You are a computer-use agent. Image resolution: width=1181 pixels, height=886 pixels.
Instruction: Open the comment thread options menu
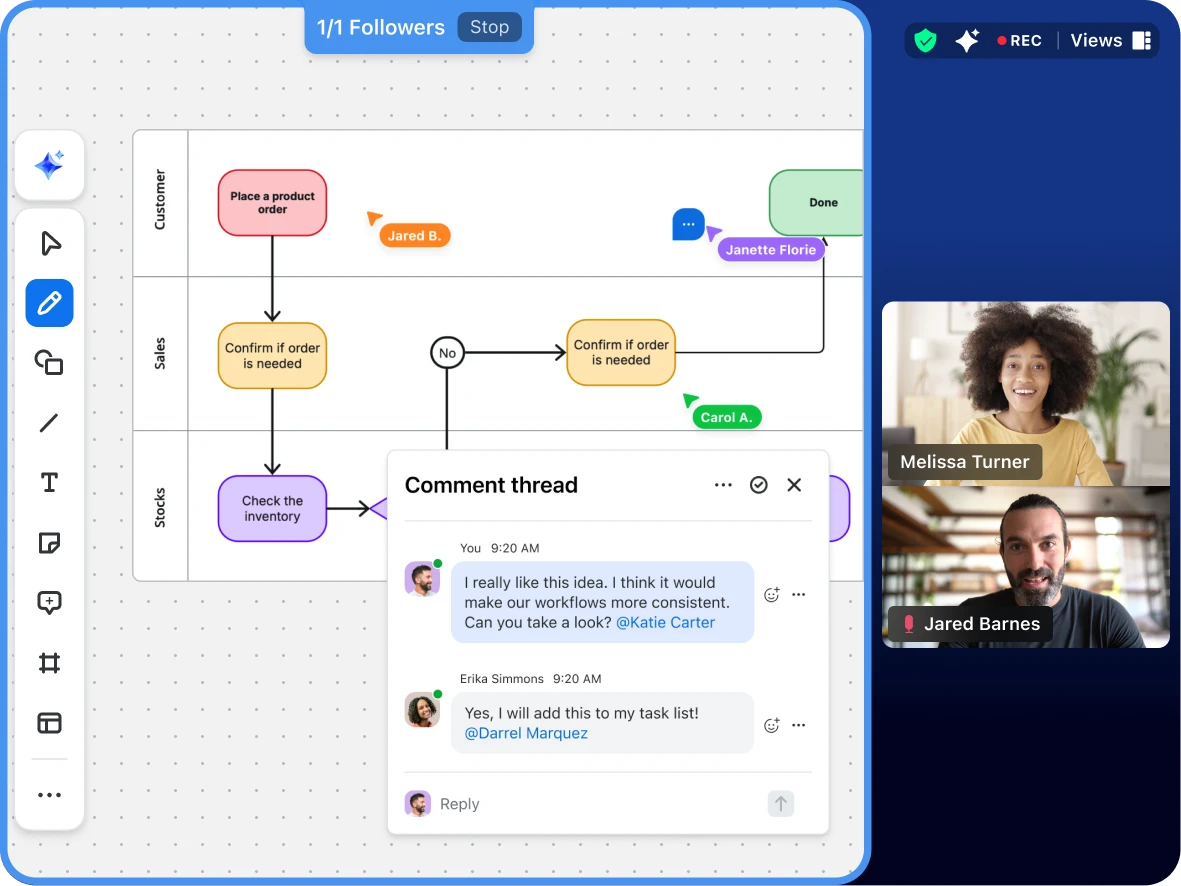[x=723, y=485]
